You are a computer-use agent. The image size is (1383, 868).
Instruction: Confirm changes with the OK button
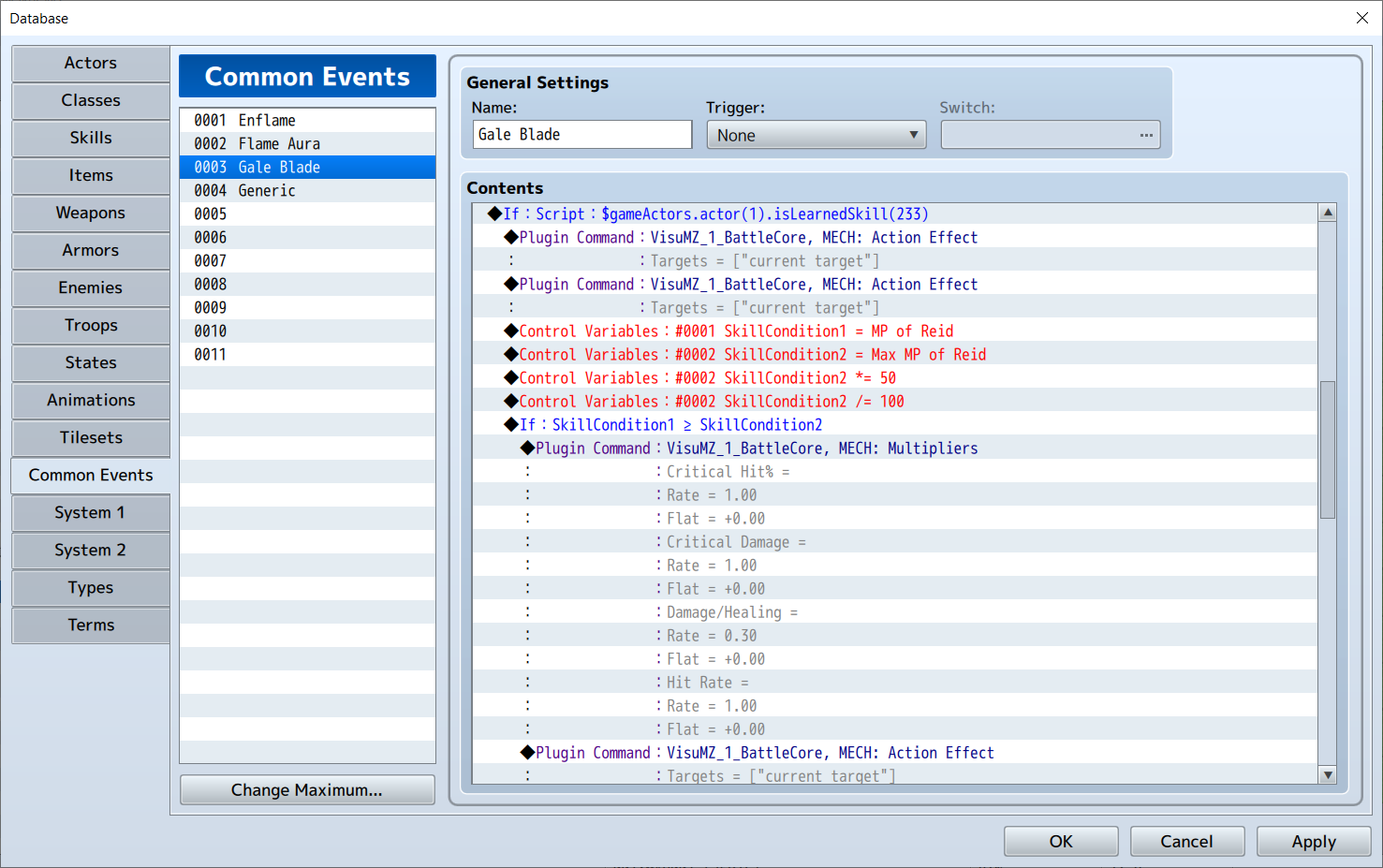click(1061, 842)
